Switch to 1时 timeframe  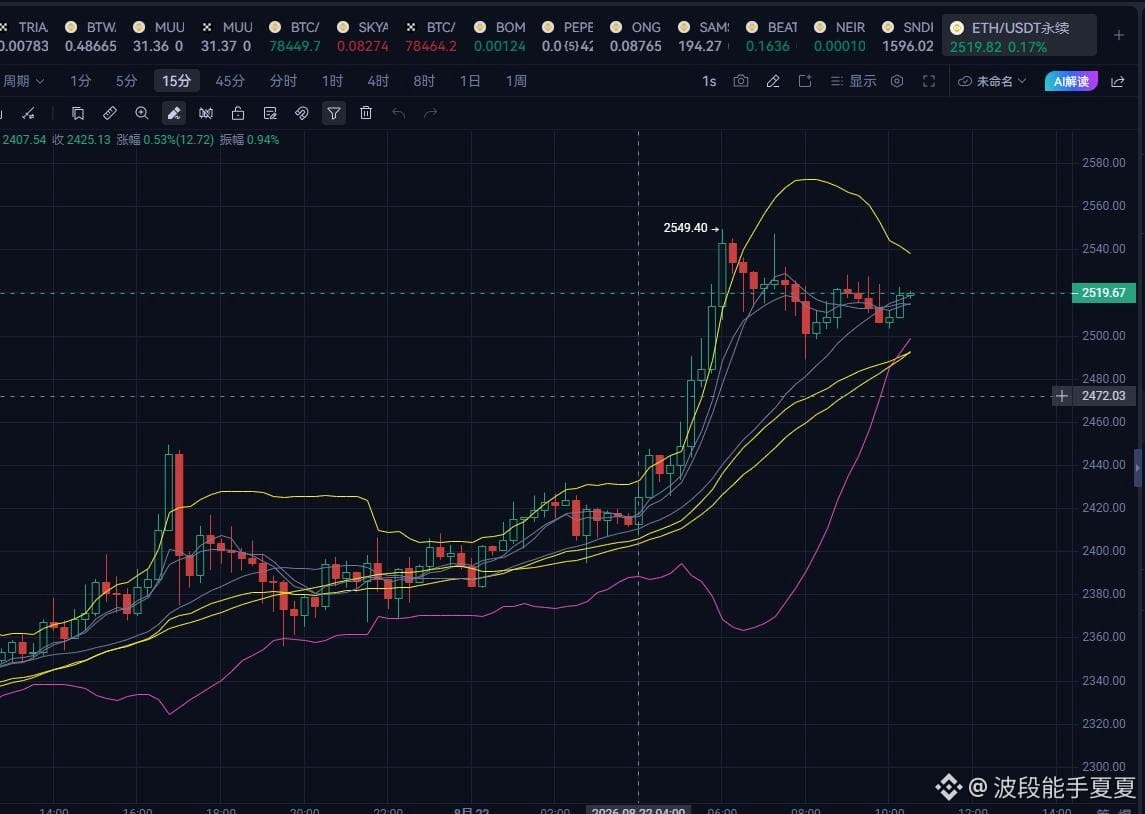tap(332, 81)
